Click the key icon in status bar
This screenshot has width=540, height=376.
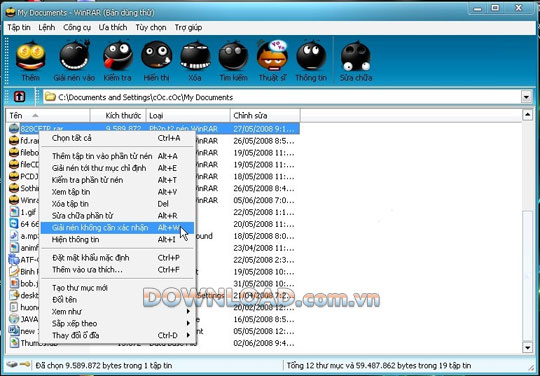(25, 365)
